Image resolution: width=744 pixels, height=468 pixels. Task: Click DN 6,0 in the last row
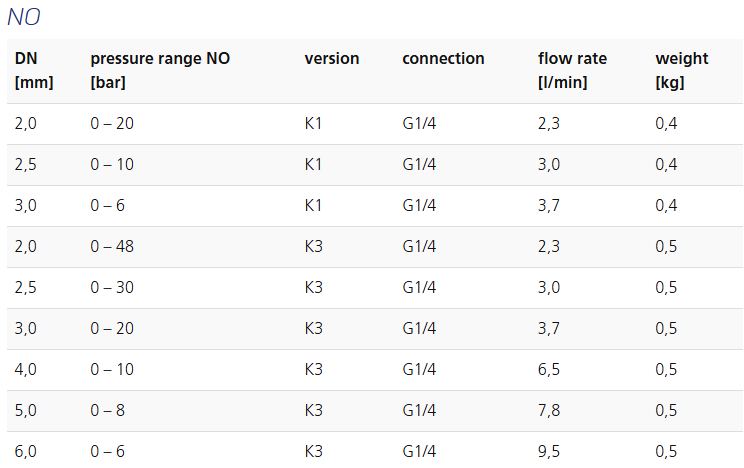pyautogui.click(x=25, y=451)
